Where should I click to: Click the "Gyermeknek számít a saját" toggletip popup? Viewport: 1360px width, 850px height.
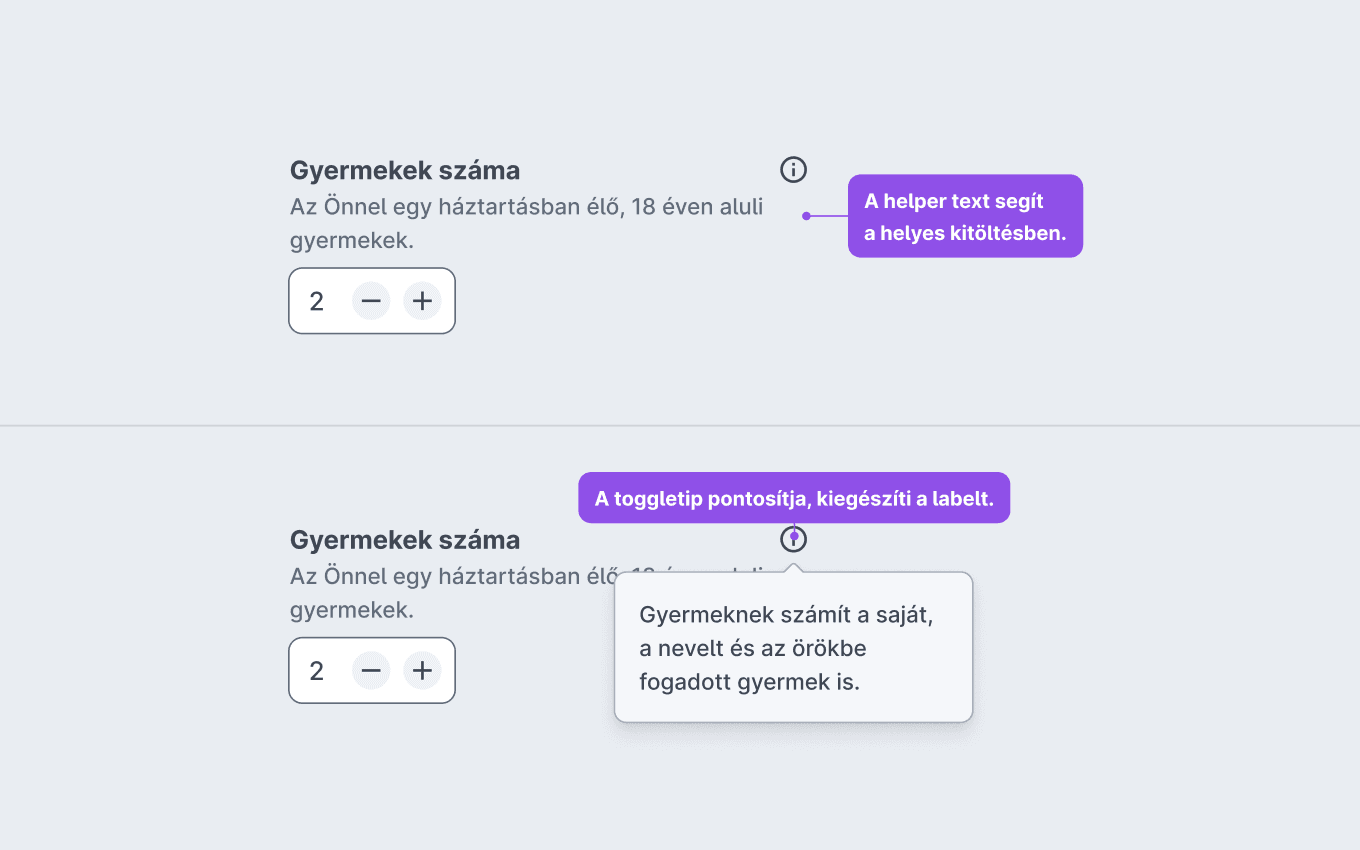tap(793, 647)
